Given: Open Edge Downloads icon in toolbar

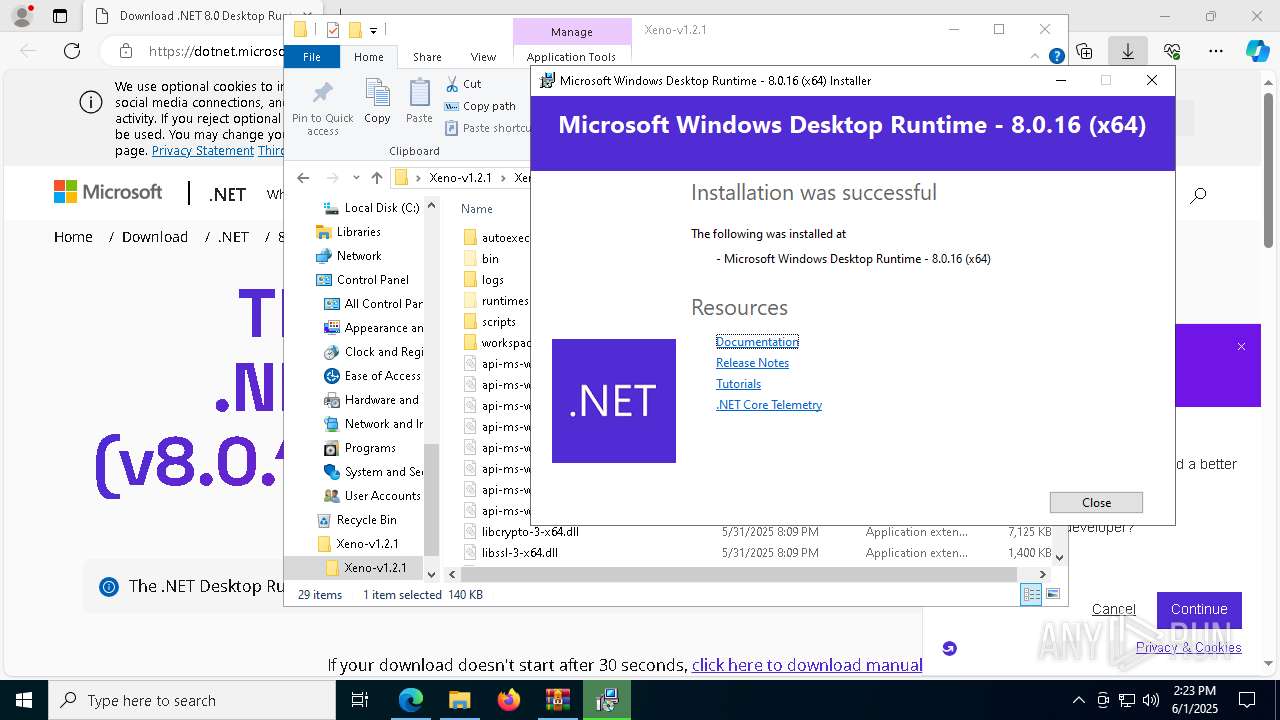Looking at the screenshot, I should click(1128, 51).
